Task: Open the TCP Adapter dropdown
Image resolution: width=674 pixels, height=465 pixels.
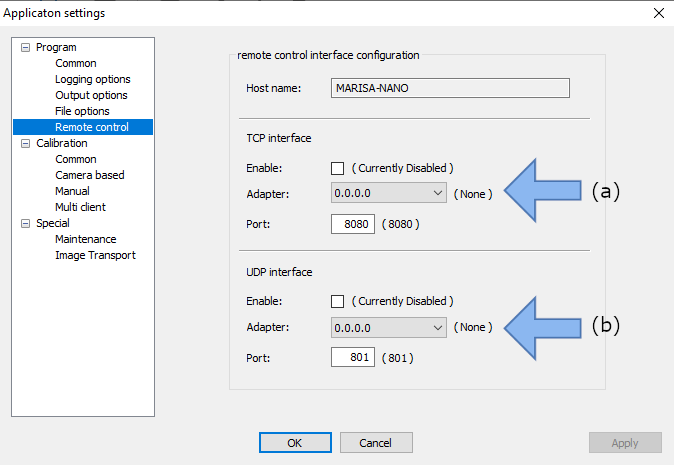Action: coord(389,193)
